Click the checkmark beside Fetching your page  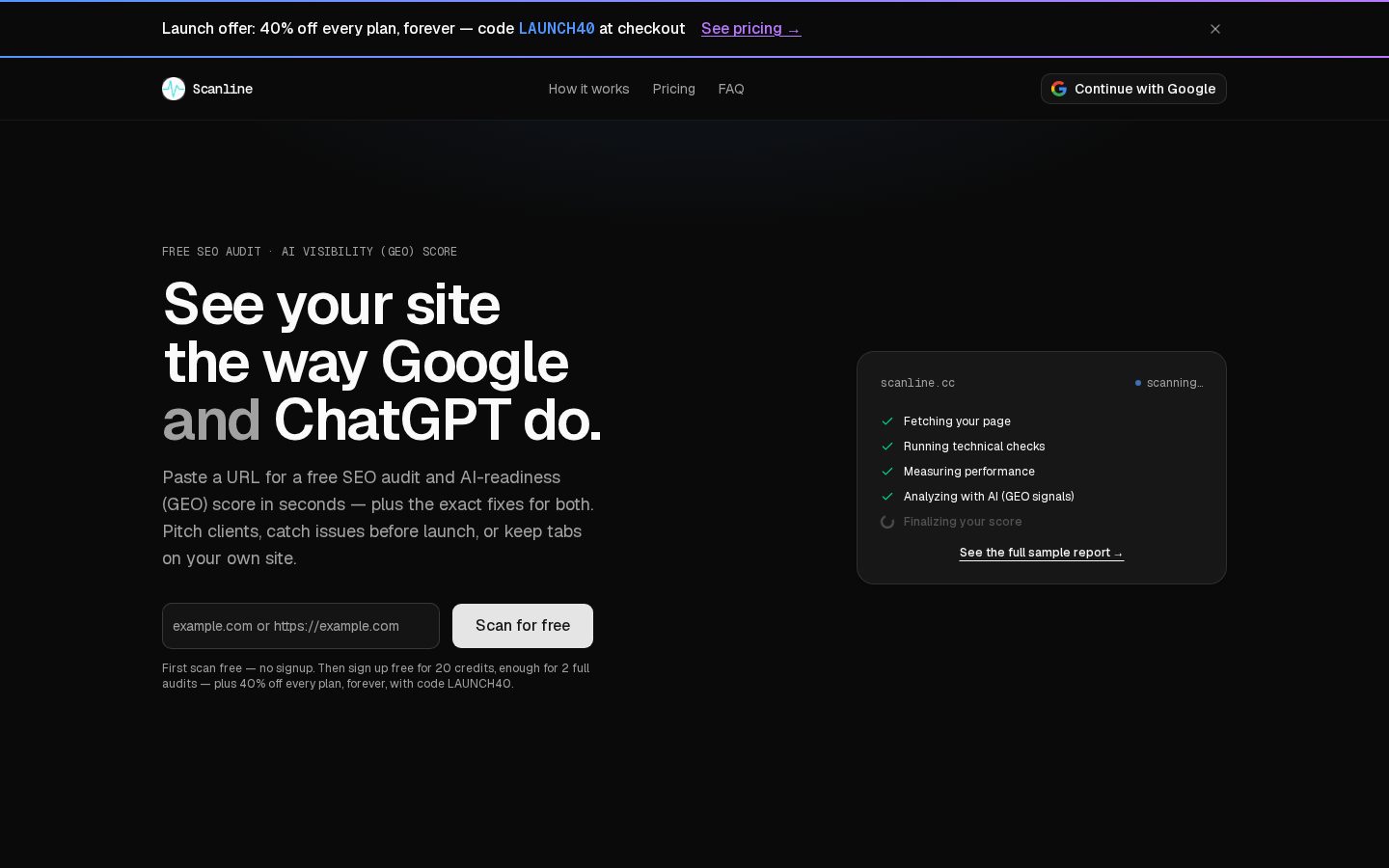point(887,421)
